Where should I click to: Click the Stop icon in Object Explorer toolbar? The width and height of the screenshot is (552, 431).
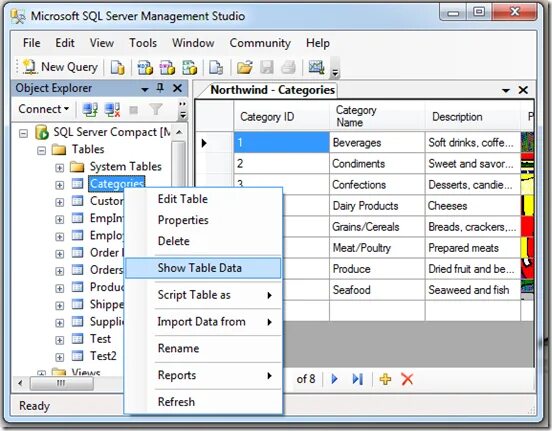coord(133,110)
